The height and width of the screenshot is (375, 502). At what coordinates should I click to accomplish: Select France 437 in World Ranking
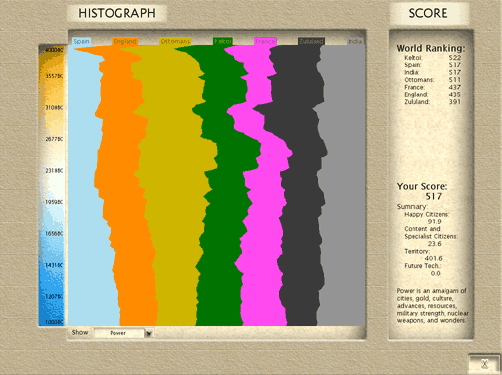click(x=432, y=87)
